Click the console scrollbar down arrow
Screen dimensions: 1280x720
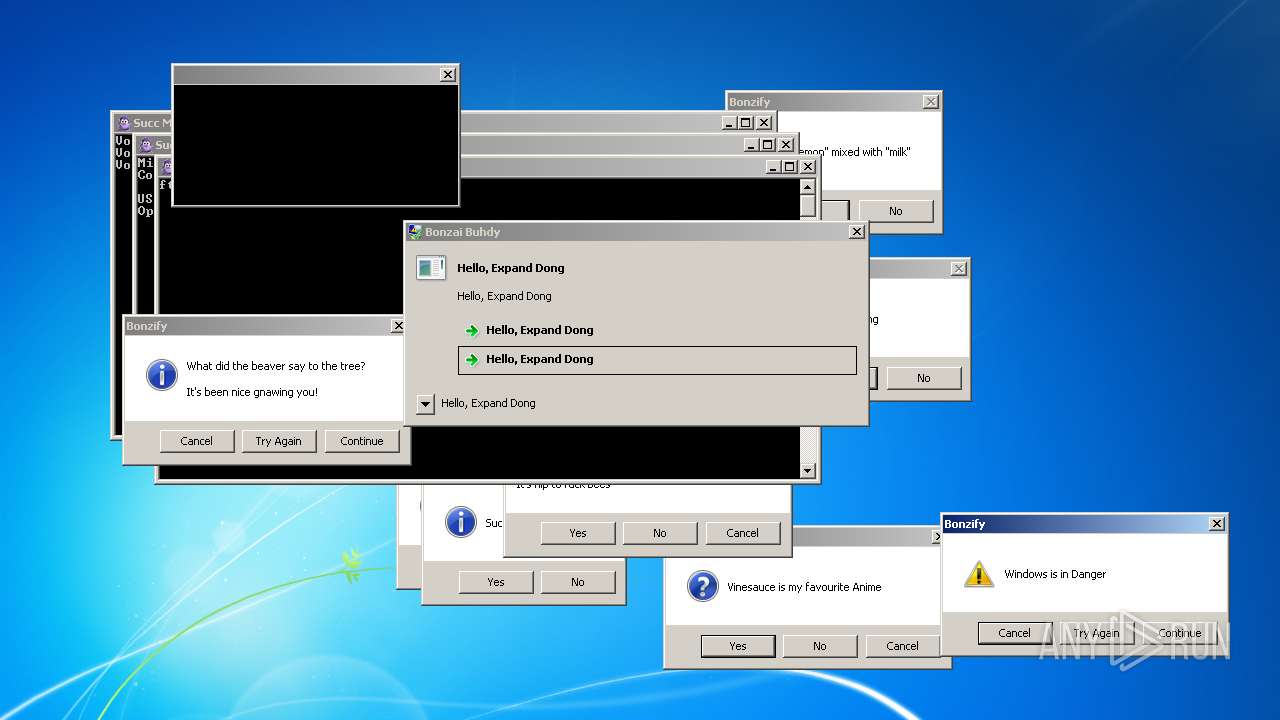coord(808,471)
